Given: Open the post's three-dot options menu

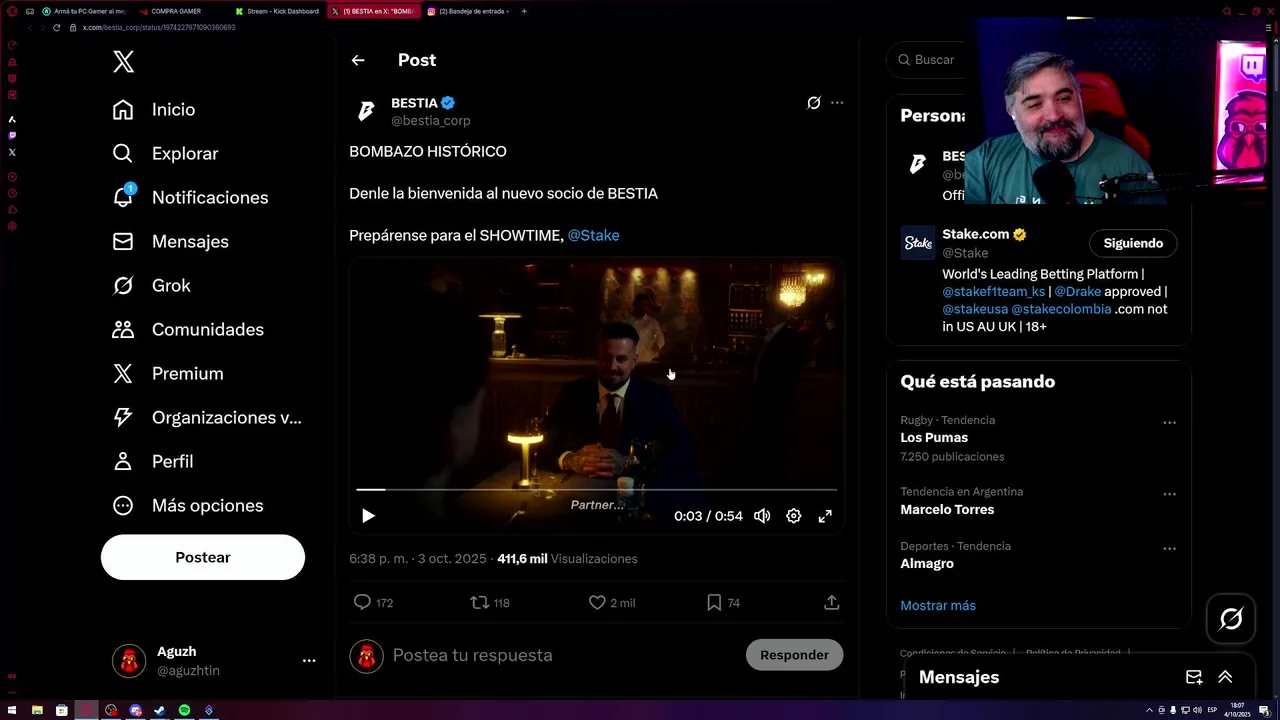Looking at the screenshot, I should [x=837, y=103].
